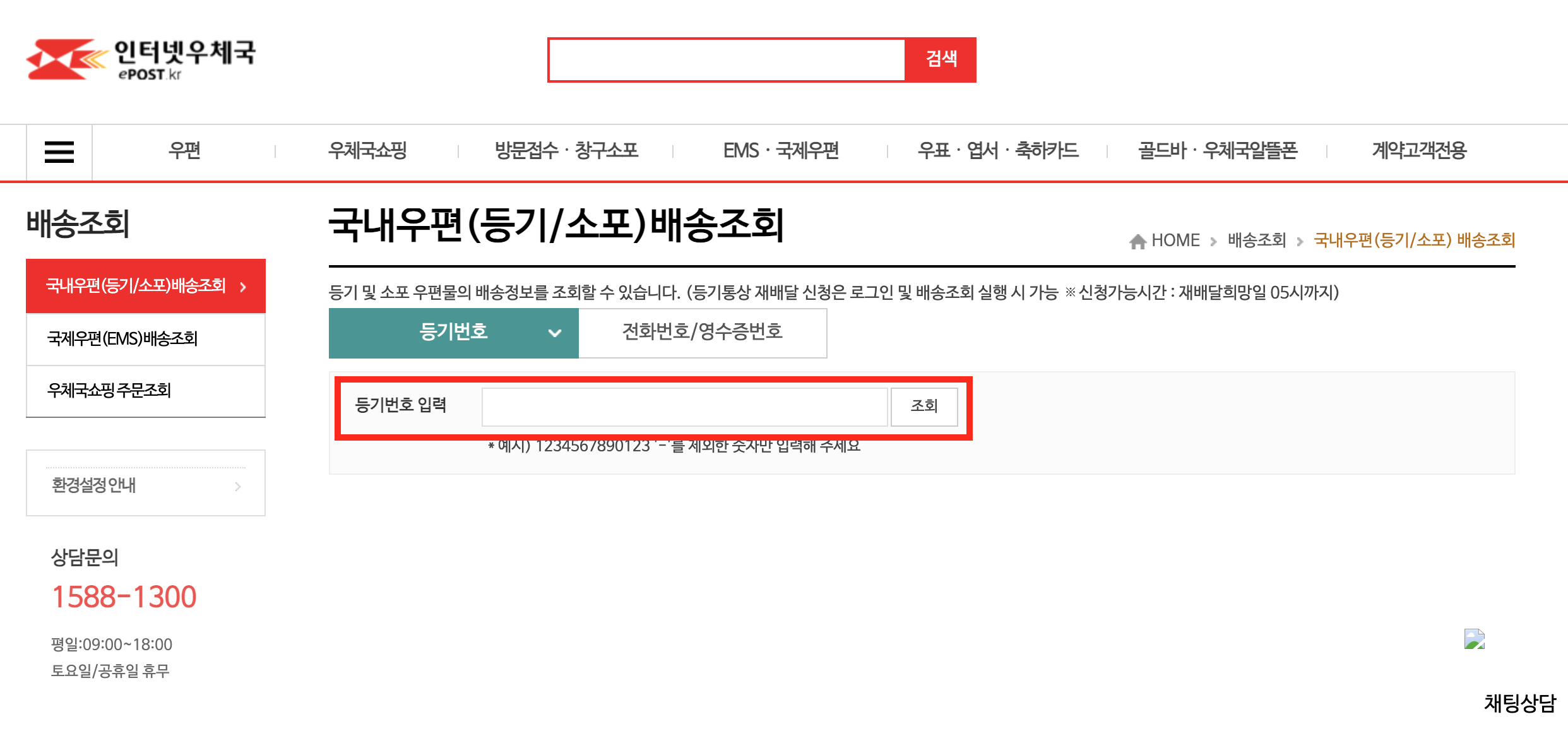
Task: Click the arrow next to 환경설정 안내
Action: tap(238, 486)
